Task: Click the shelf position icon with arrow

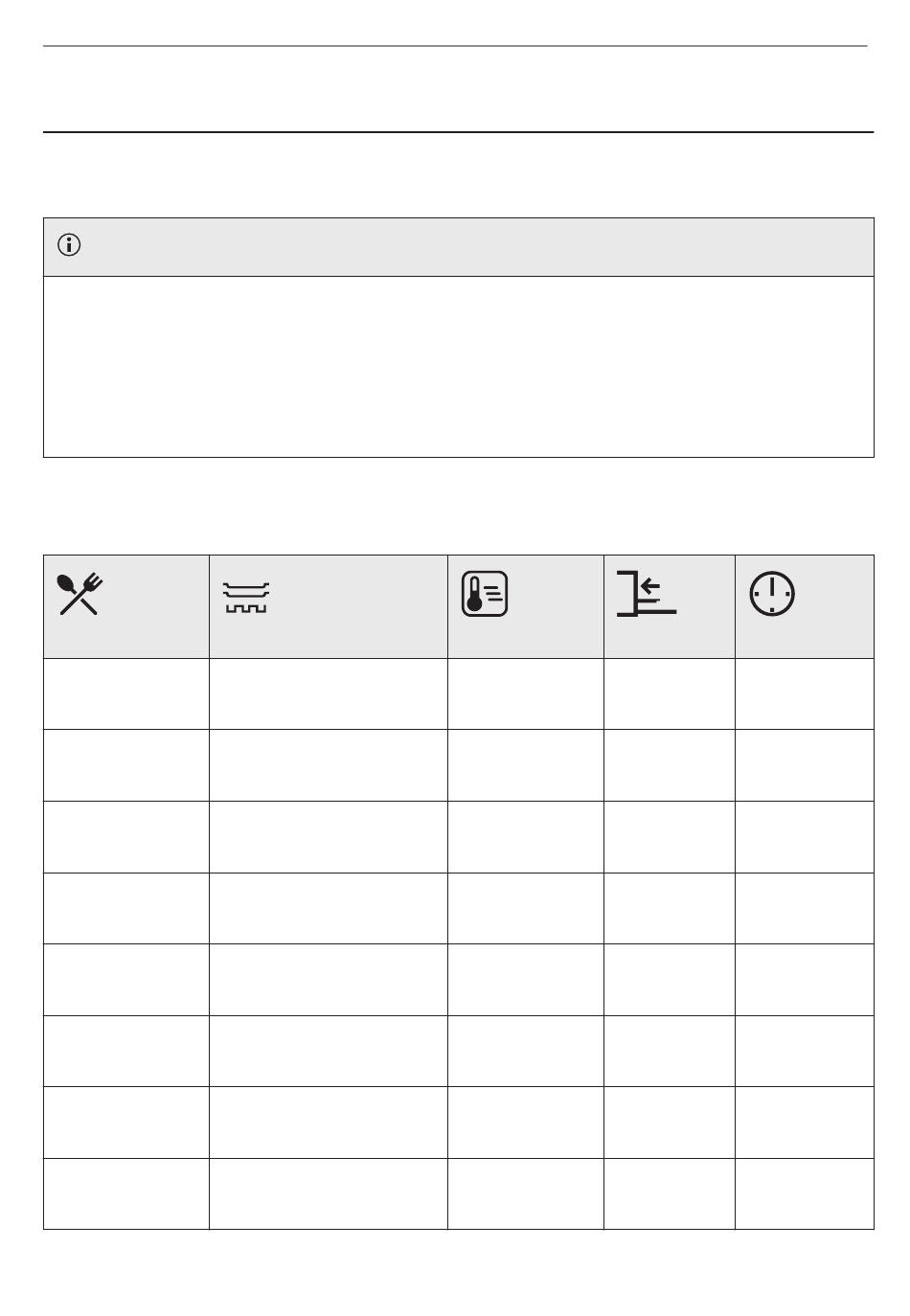Action: click(x=647, y=595)
